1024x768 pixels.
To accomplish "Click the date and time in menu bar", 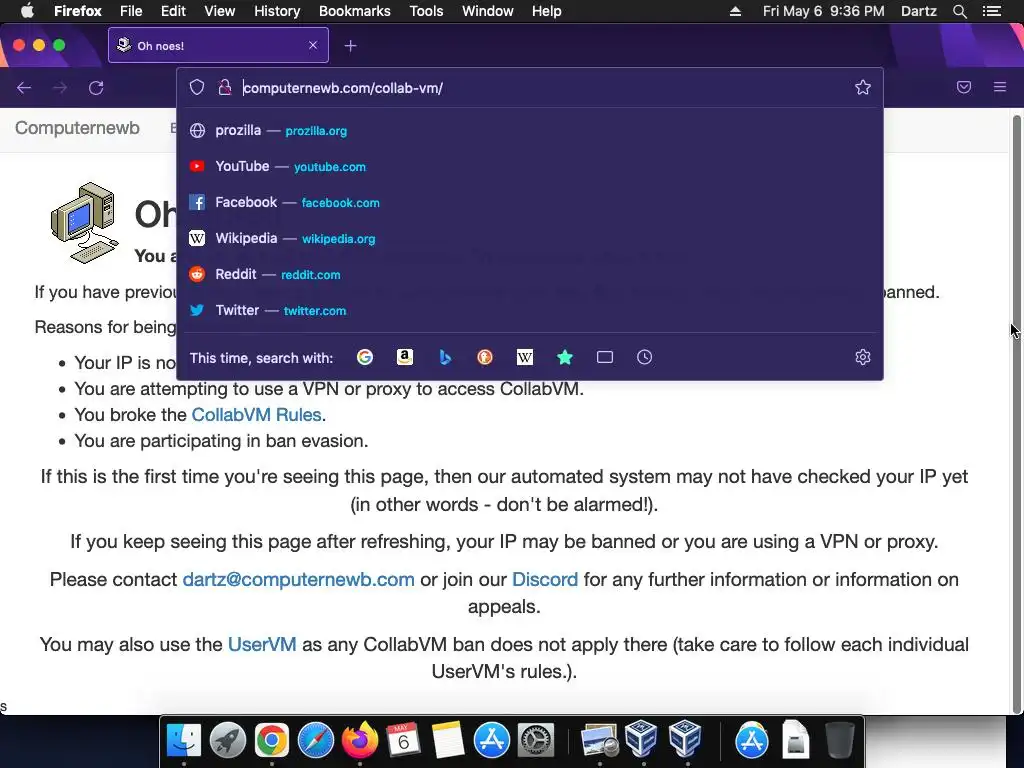I will click(824, 11).
